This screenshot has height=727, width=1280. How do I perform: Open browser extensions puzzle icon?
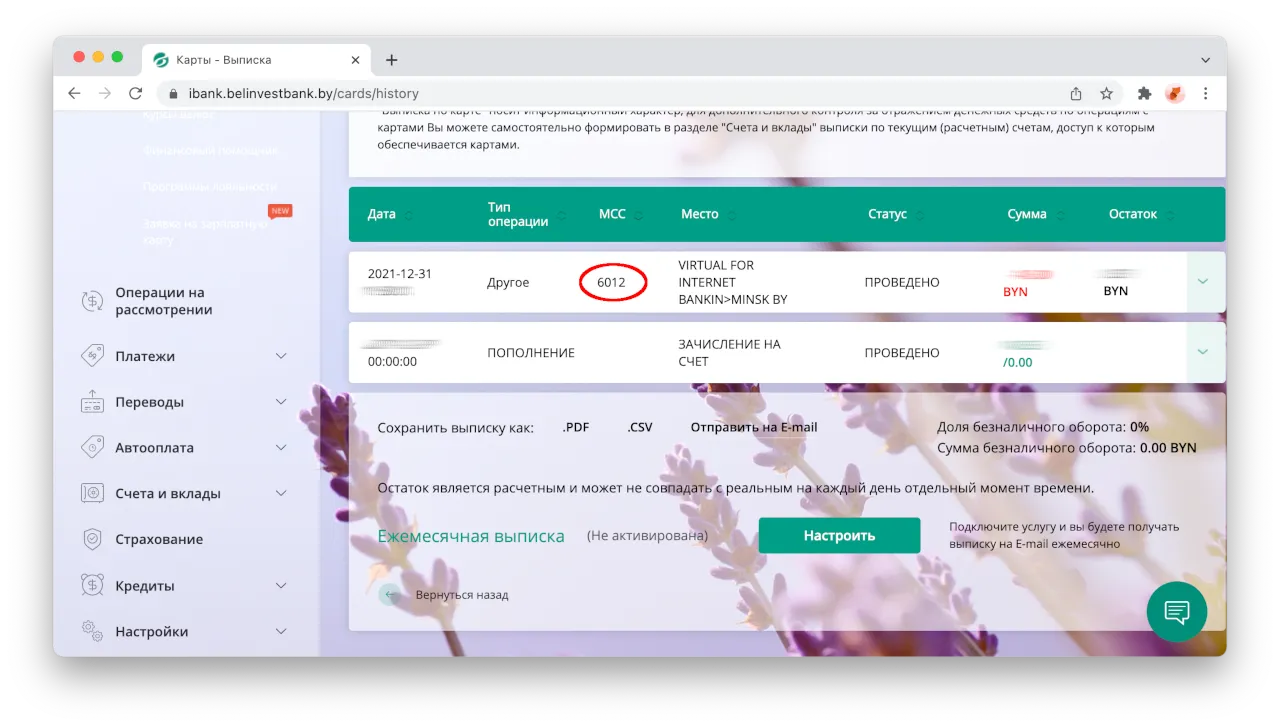[1144, 93]
